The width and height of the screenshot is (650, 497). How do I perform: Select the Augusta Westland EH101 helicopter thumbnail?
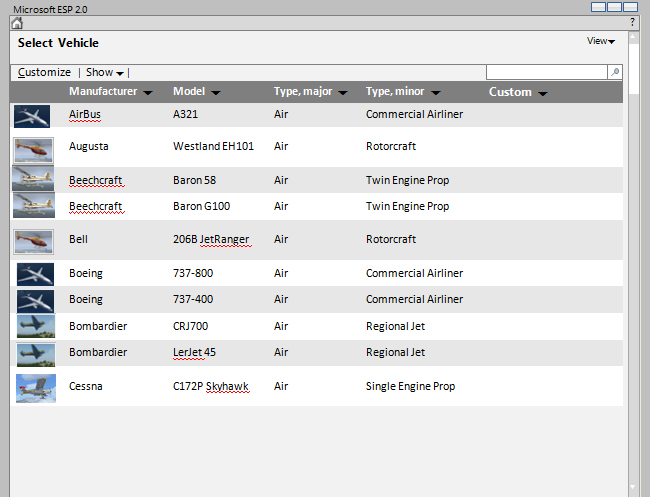tap(33, 150)
